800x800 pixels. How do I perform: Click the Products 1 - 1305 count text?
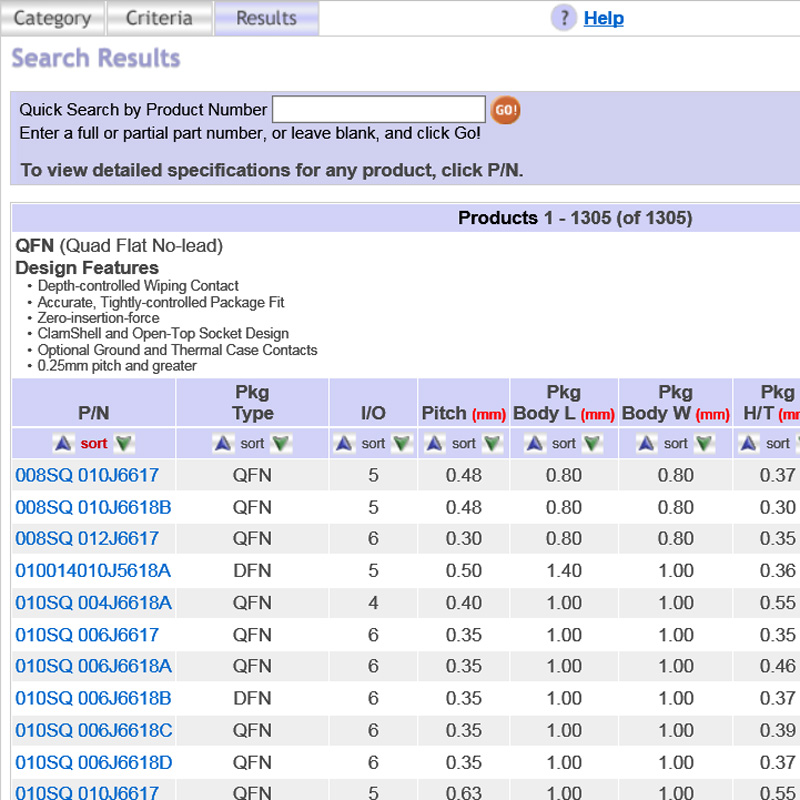[x=575, y=218]
